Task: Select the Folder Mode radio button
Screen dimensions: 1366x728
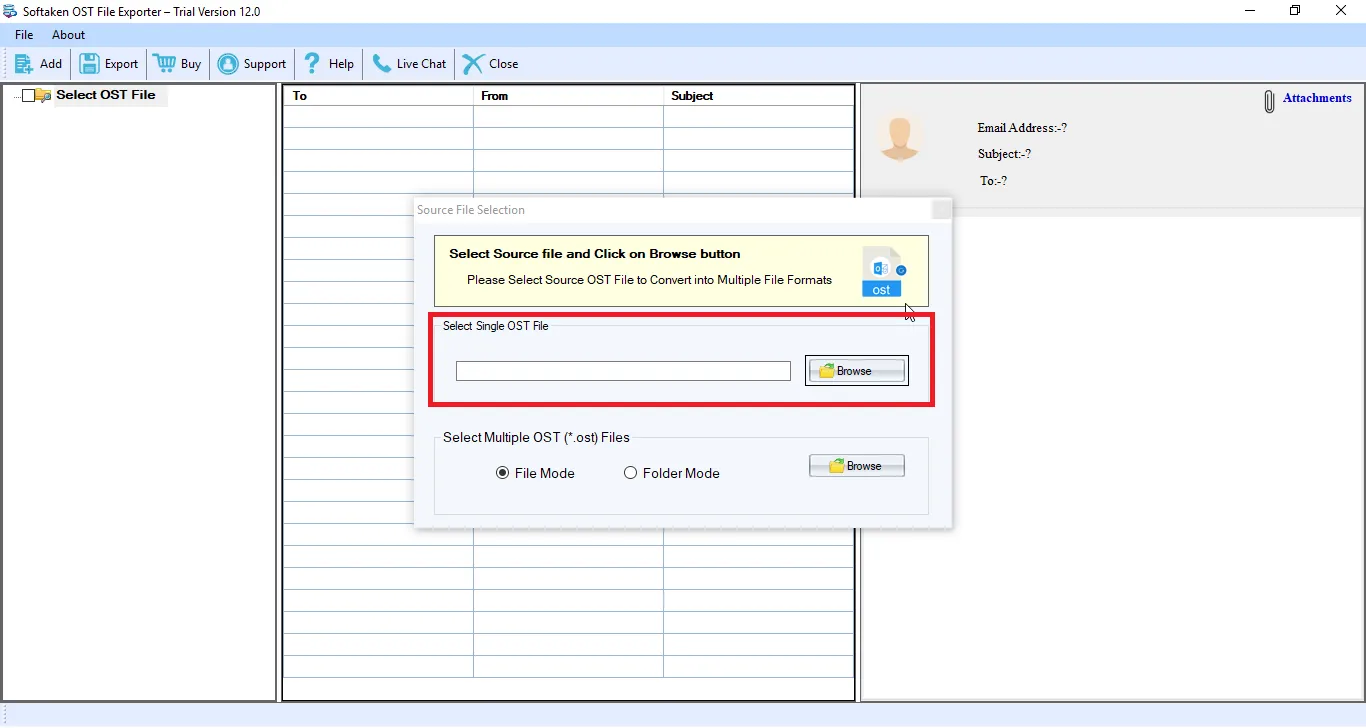Action: click(631, 473)
